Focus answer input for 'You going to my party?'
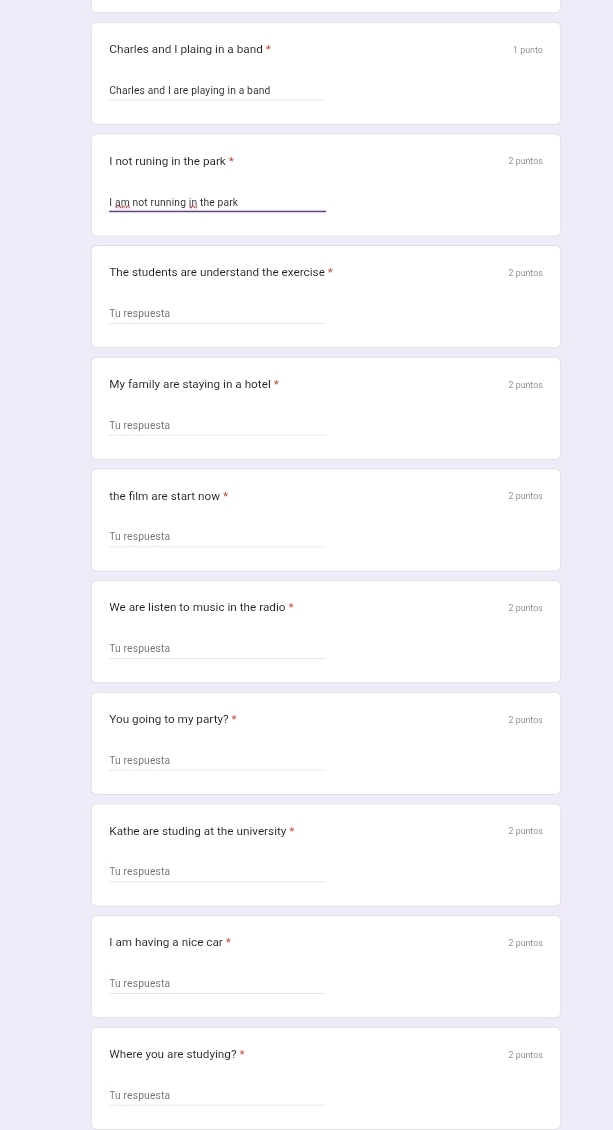 217,760
